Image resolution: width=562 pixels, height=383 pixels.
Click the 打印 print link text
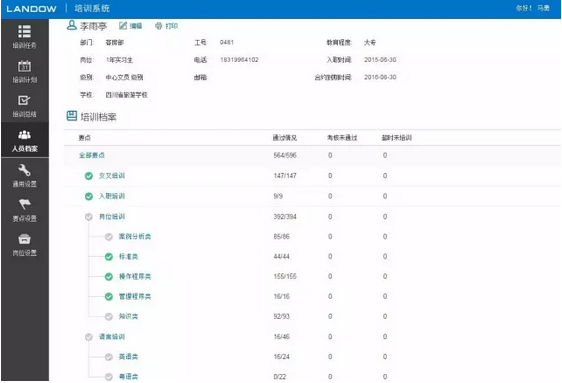(x=171, y=26)
